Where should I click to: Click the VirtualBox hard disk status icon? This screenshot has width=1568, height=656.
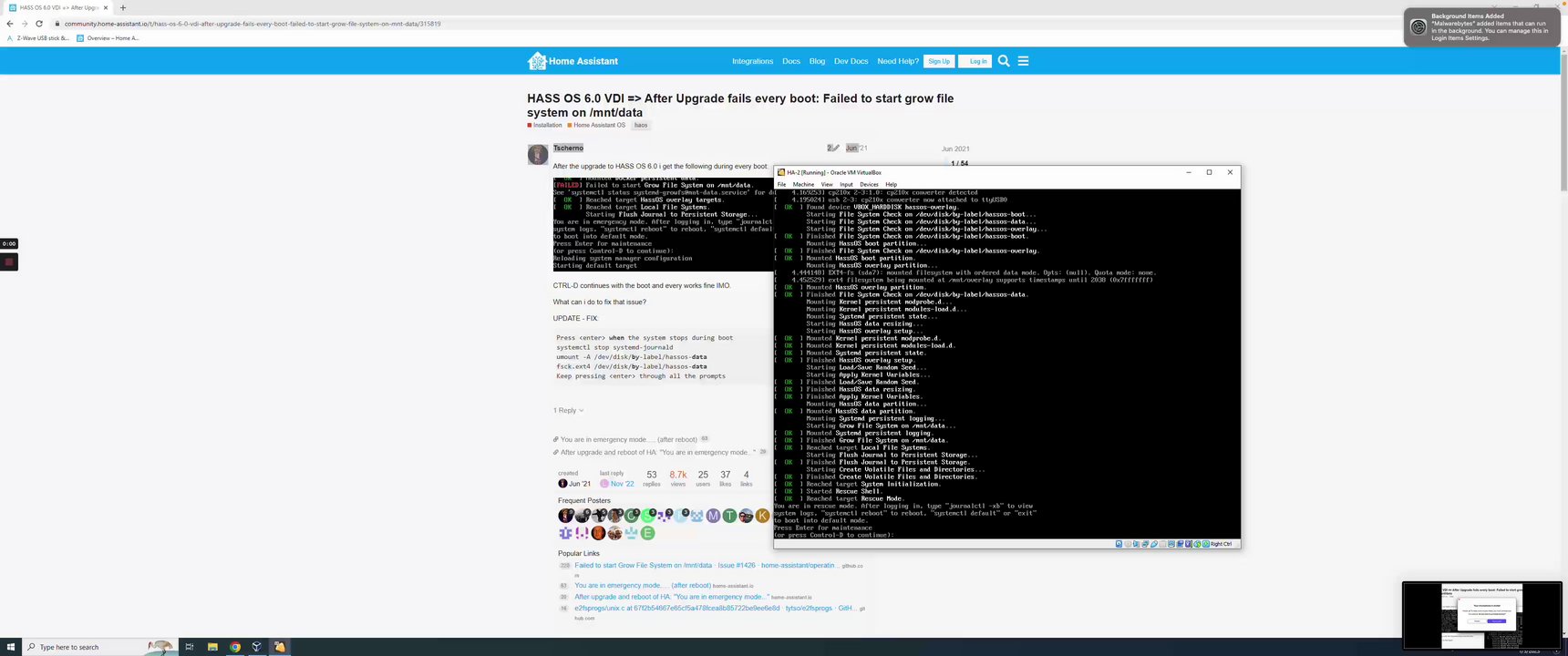click(1119, 544)
